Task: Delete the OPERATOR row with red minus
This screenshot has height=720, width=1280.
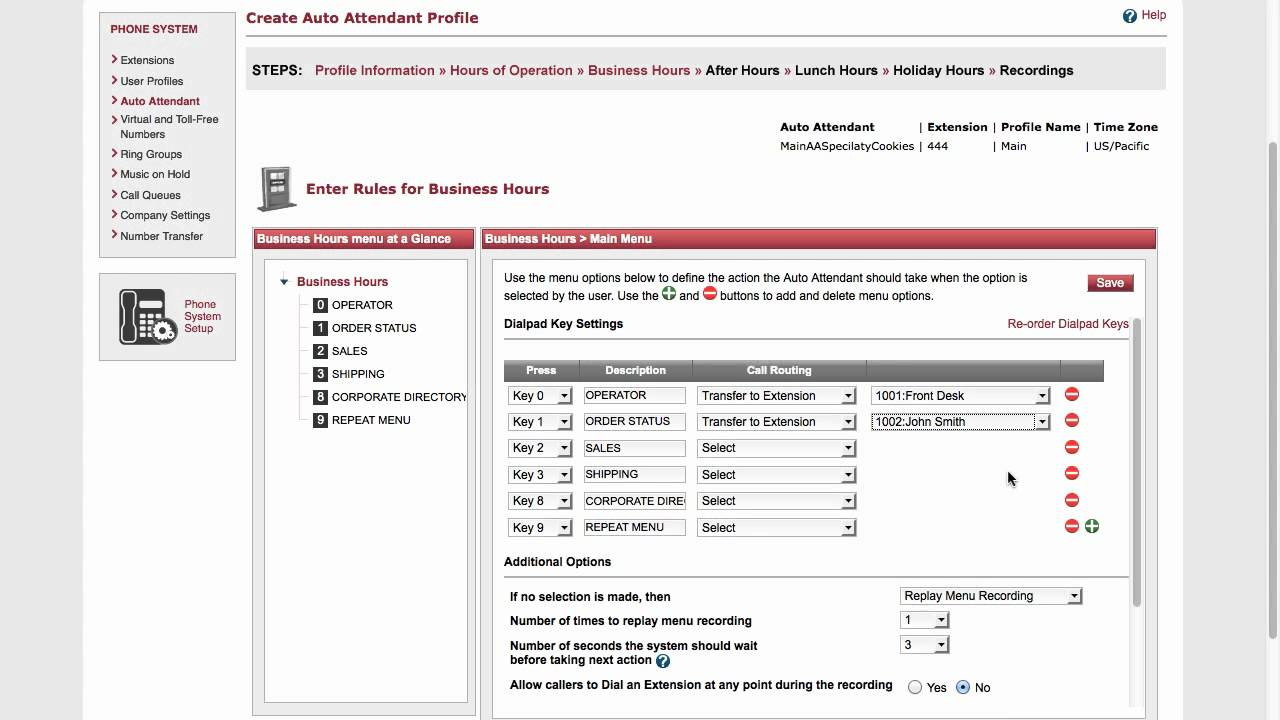Action: click(x=1072, y=395)
